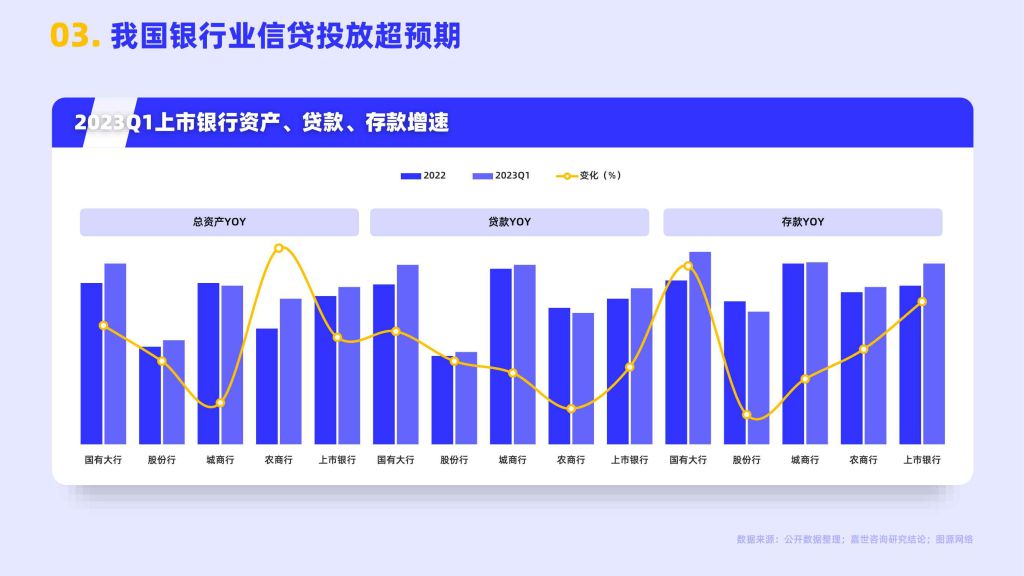
Task: Click the 国有大行 axis label under 存款YOY
Action: [688, 460]
